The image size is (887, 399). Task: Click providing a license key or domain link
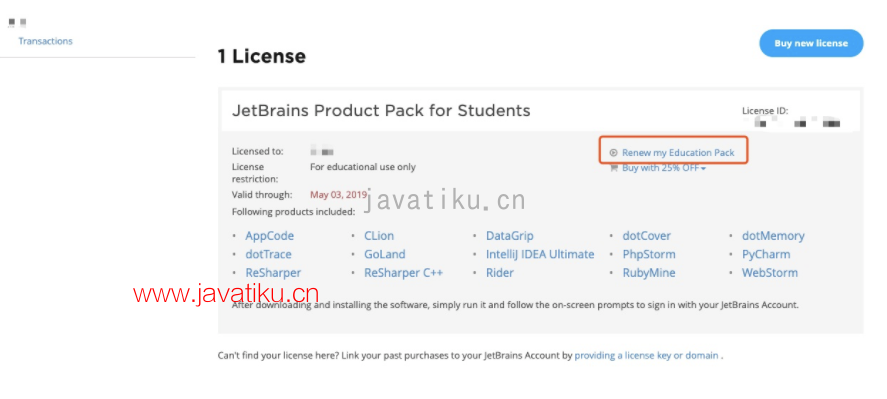(647, 356)
